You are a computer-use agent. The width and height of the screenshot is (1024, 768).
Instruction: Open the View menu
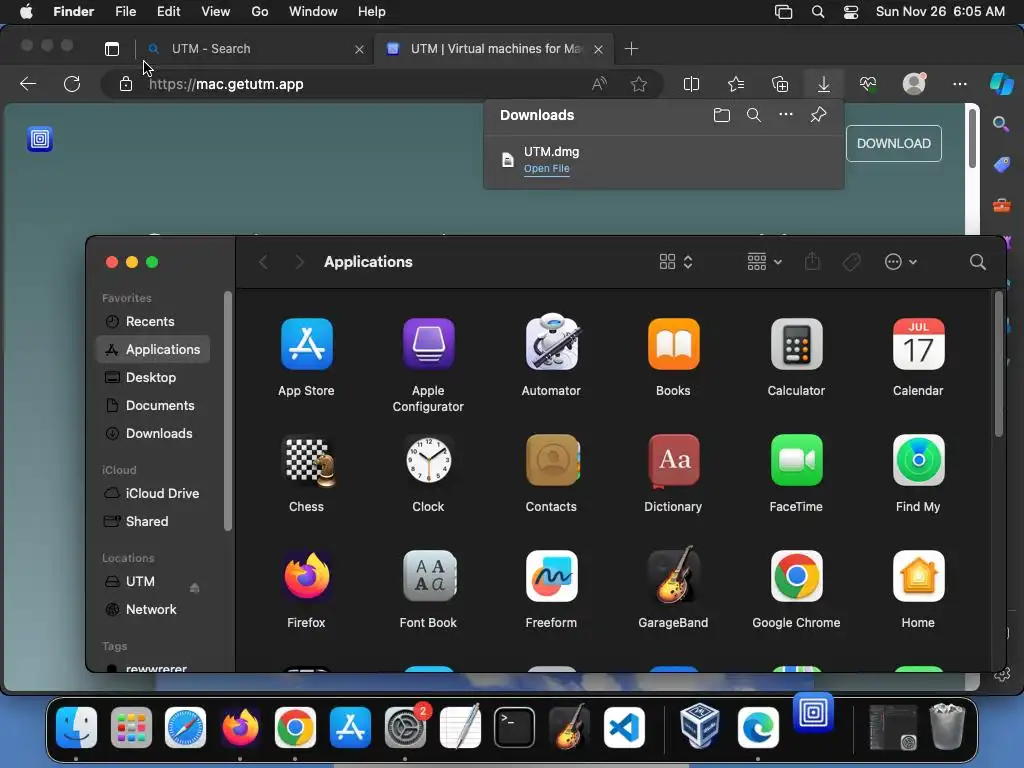coord(216,12)
